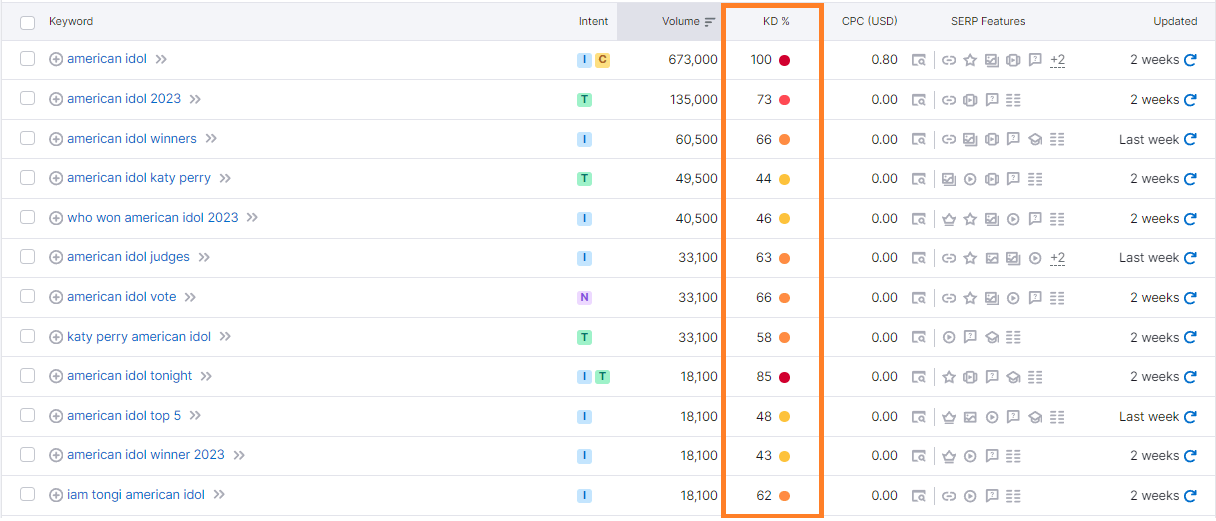Show +2 more SERP features for american idol
The height and width of the screenshot is (521, 1216).
click(1057, 60)
